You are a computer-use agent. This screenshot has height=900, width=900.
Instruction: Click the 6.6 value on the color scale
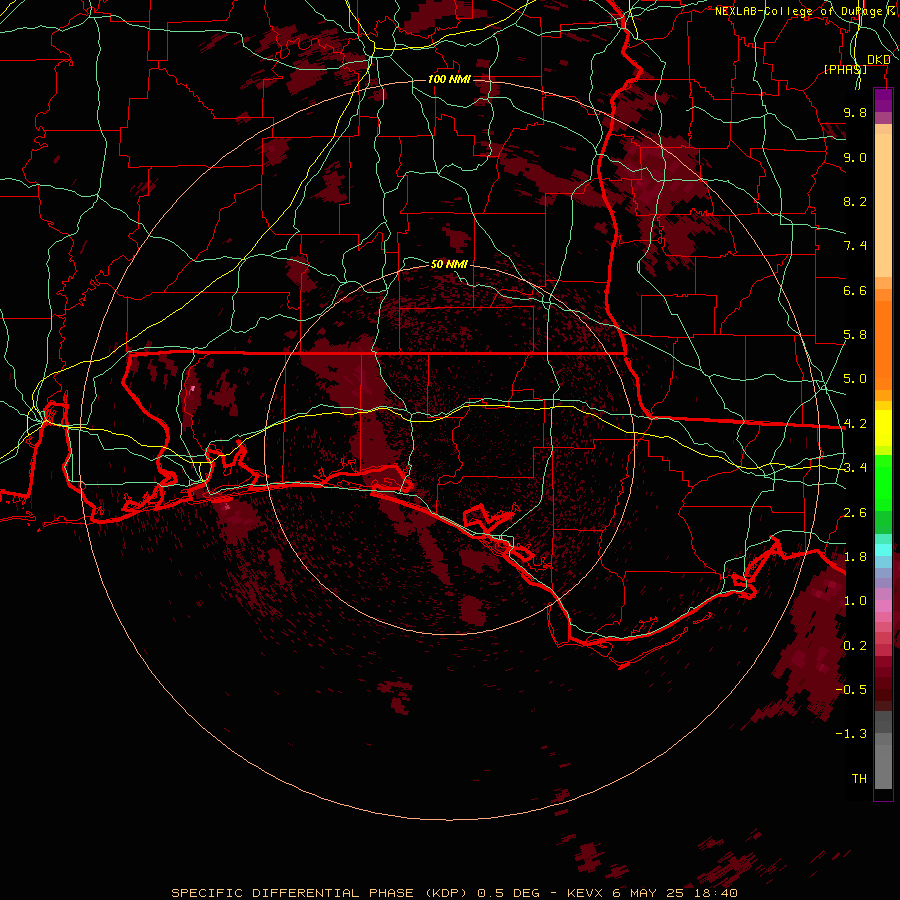click(855, 290)
